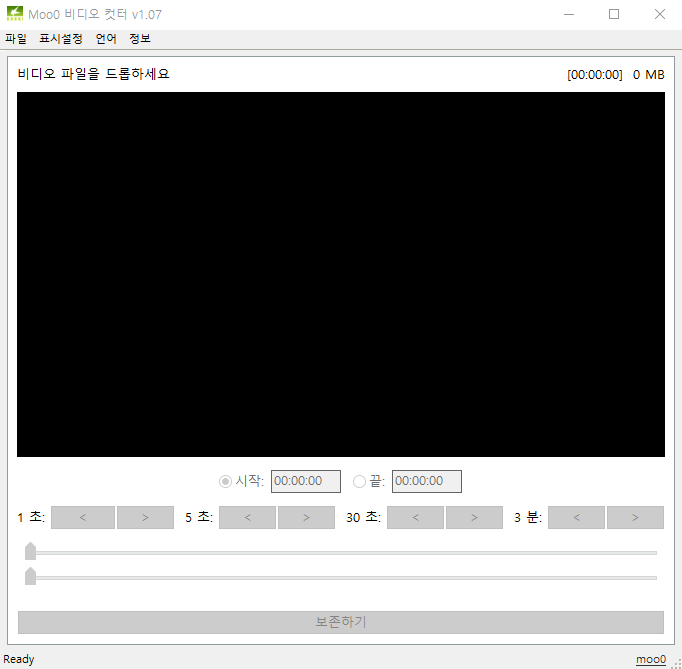Open the 정보 menu
Image resolution: width=682 pixels, height=669 pixels.
pyautogui.click(x=140, y=39)
